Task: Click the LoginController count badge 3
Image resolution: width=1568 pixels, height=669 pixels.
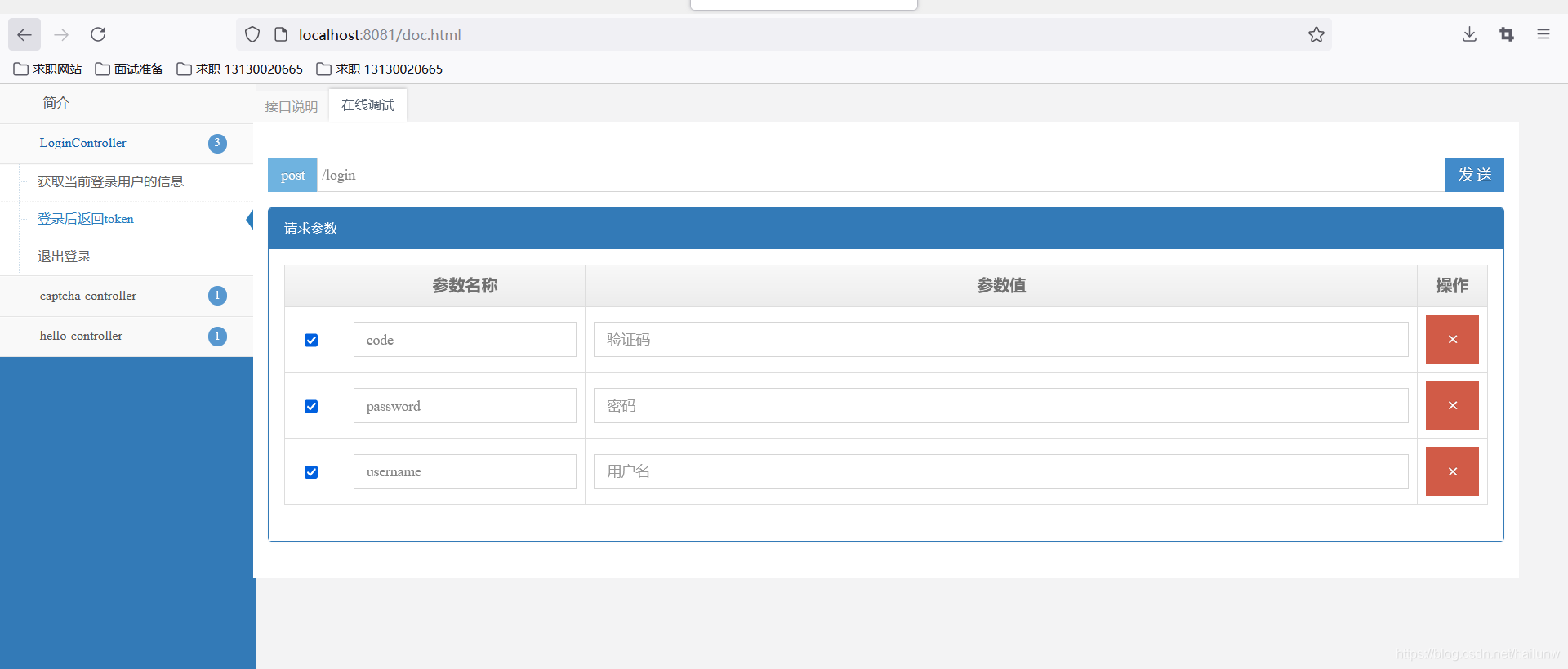Action: (x=217, y=143)
